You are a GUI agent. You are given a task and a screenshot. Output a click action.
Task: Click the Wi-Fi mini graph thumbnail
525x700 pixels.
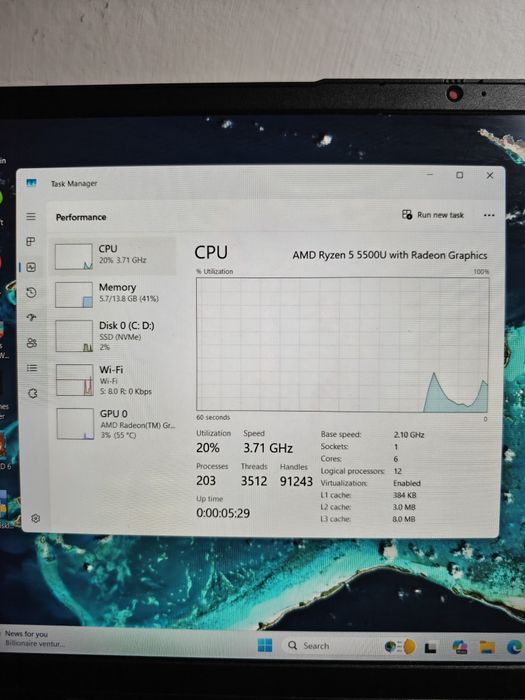click(75, 380)
